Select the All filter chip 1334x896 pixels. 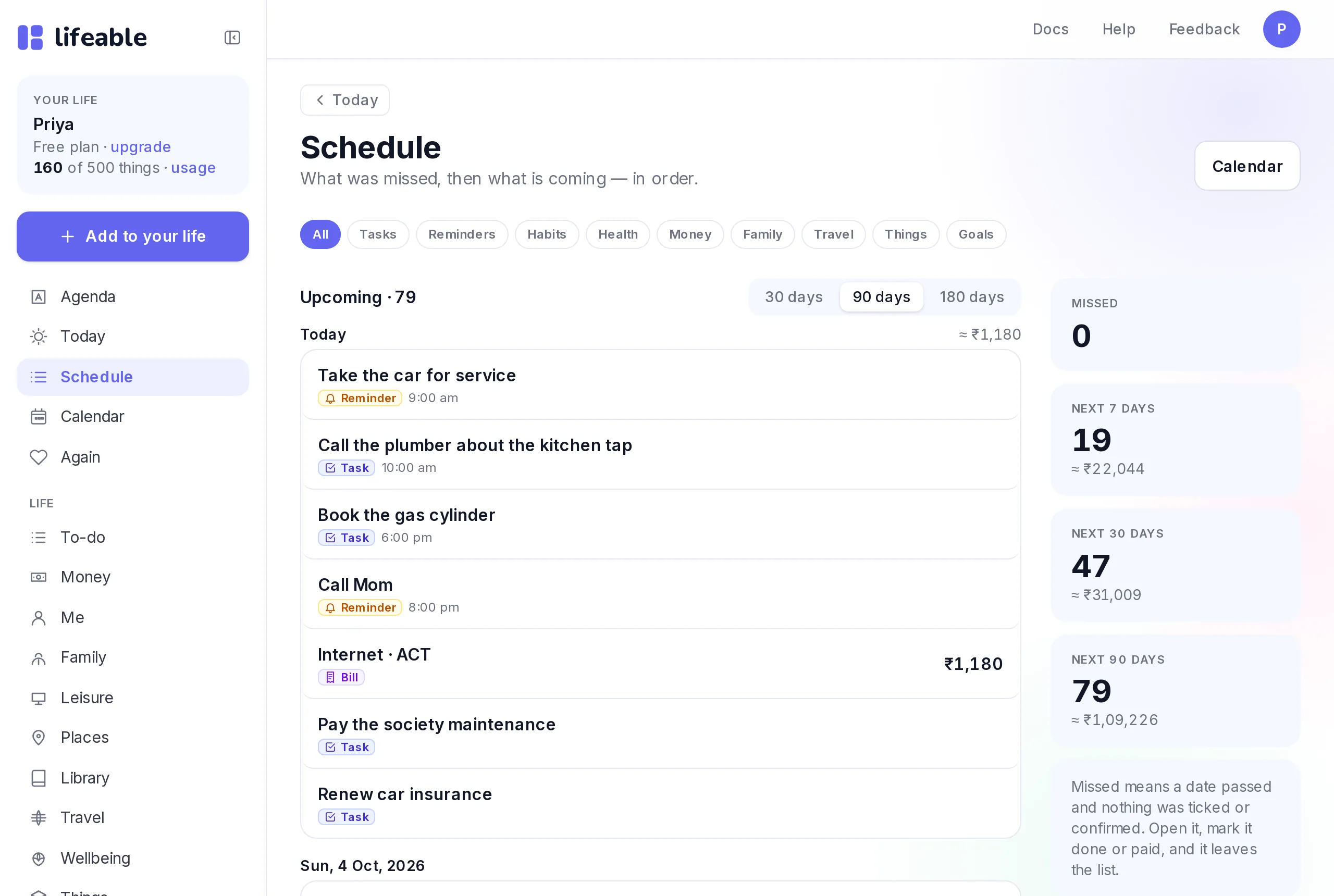pyautogui.click(x=320, y=234)
